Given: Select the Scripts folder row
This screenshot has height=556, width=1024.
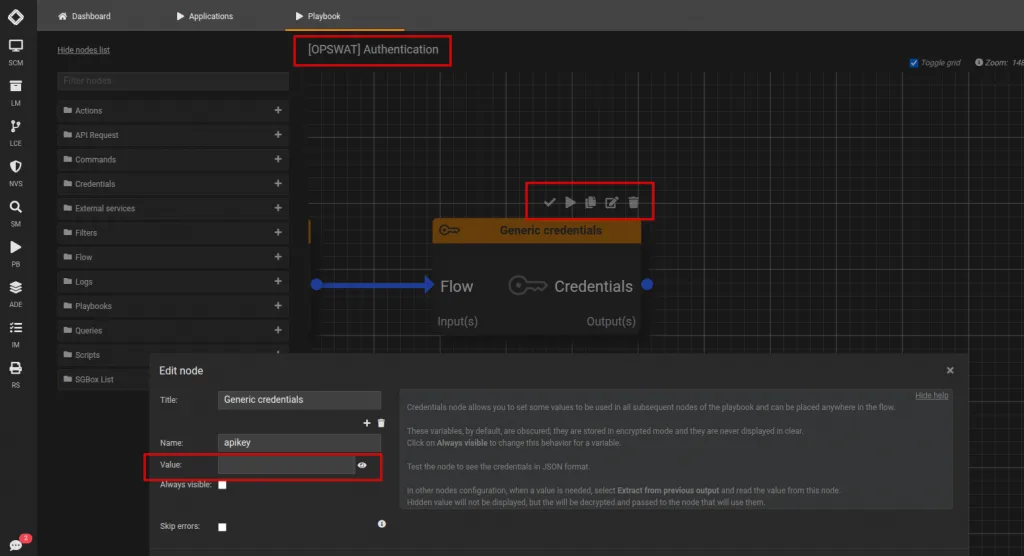Looking at the screenshot, I should (173, 355).
